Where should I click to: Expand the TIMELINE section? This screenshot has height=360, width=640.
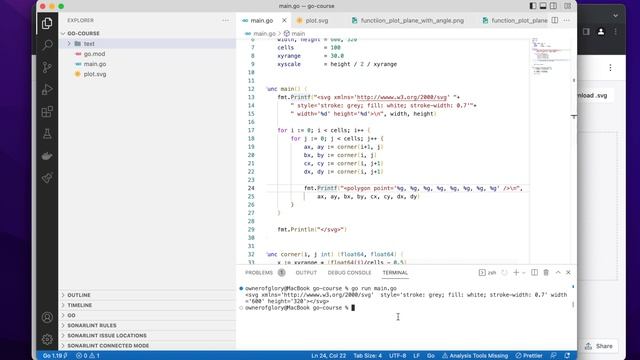tap(80, 305)
